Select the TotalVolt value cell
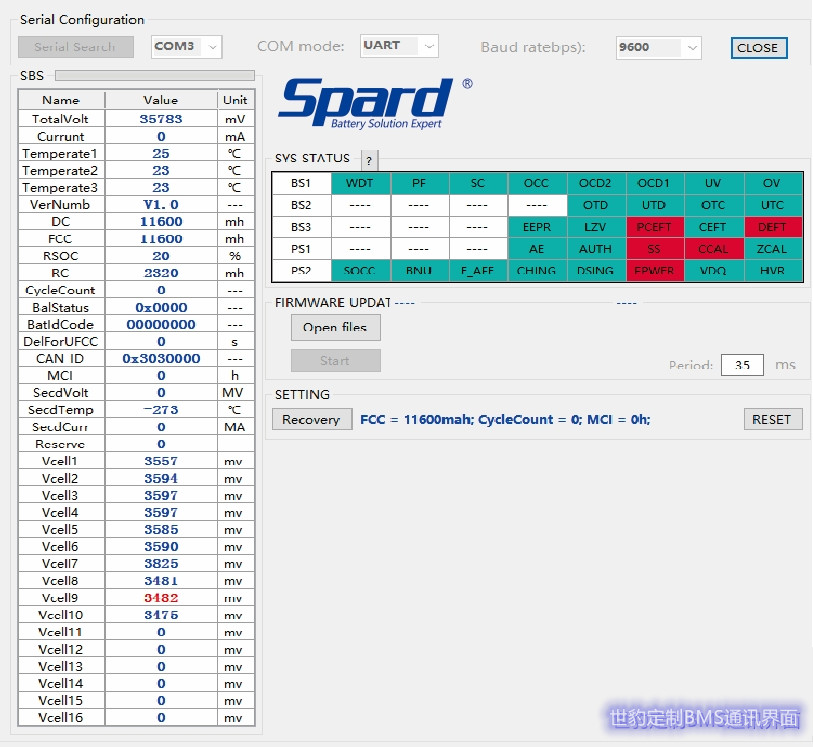The width and height of the screenshot is (813, 747). (161, 119)
